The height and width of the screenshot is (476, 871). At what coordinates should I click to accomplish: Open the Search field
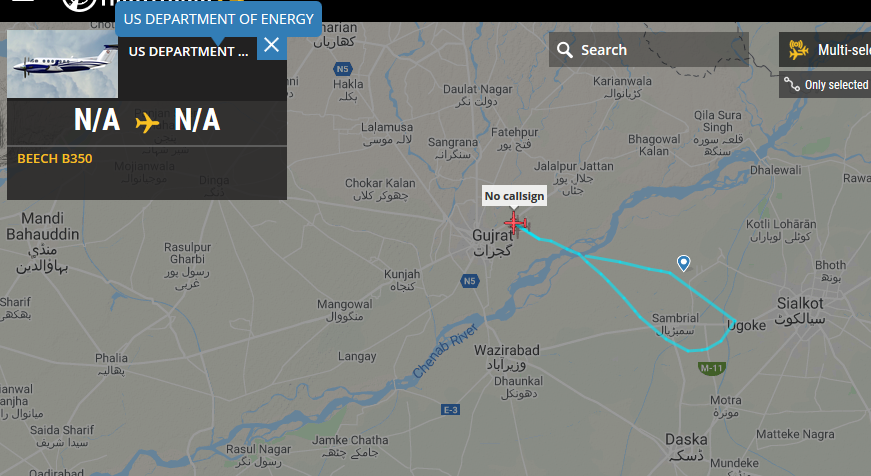tap(648, 50)
